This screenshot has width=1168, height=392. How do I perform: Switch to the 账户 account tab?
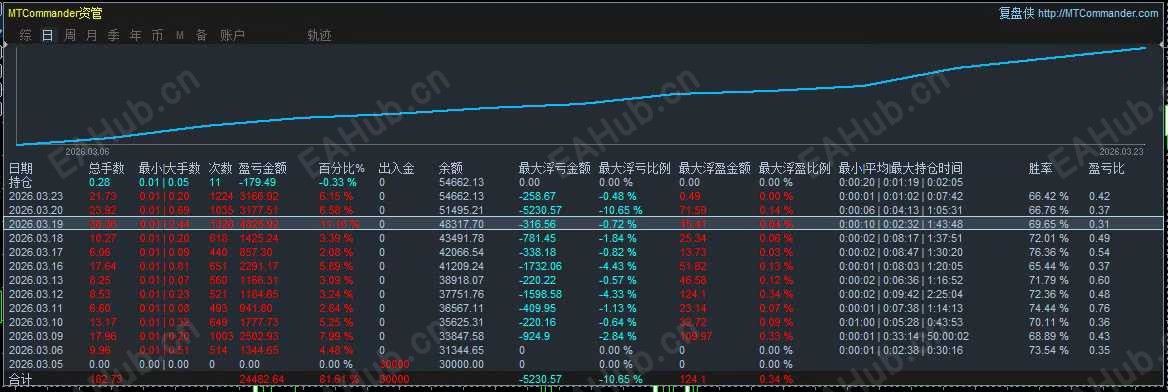[x=232, y=35]
